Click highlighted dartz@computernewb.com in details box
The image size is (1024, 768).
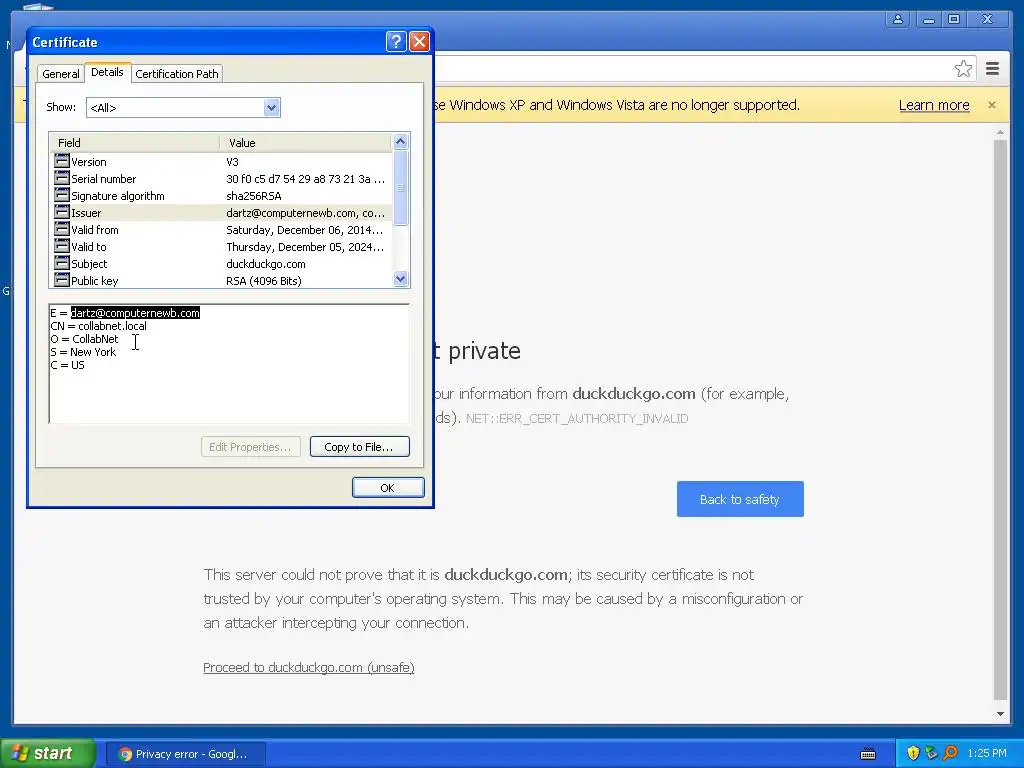(135, 313)
